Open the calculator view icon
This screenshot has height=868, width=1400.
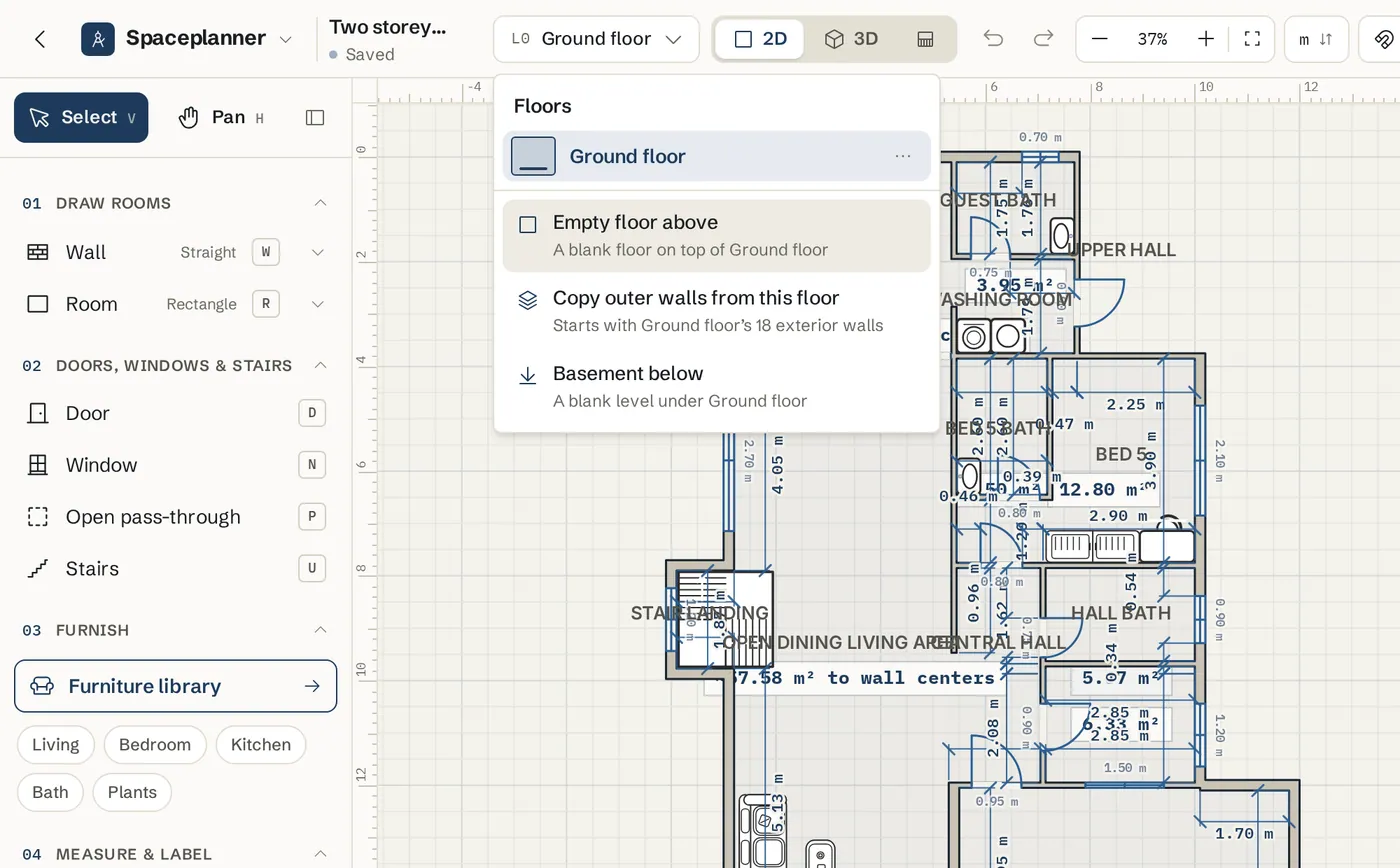point(925,39)
